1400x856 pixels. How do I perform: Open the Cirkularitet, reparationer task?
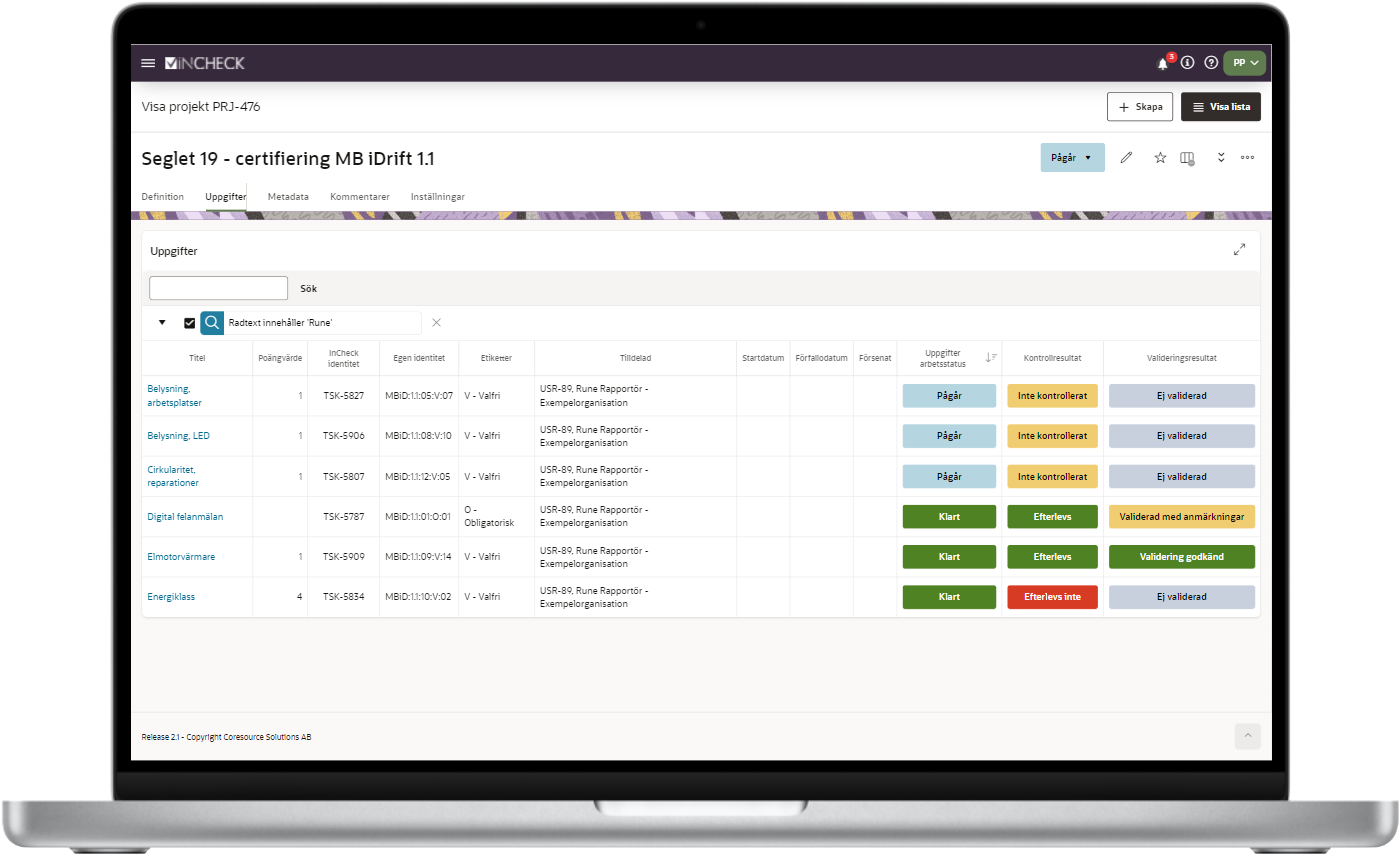pyautogui.click(x=173, y=476)
